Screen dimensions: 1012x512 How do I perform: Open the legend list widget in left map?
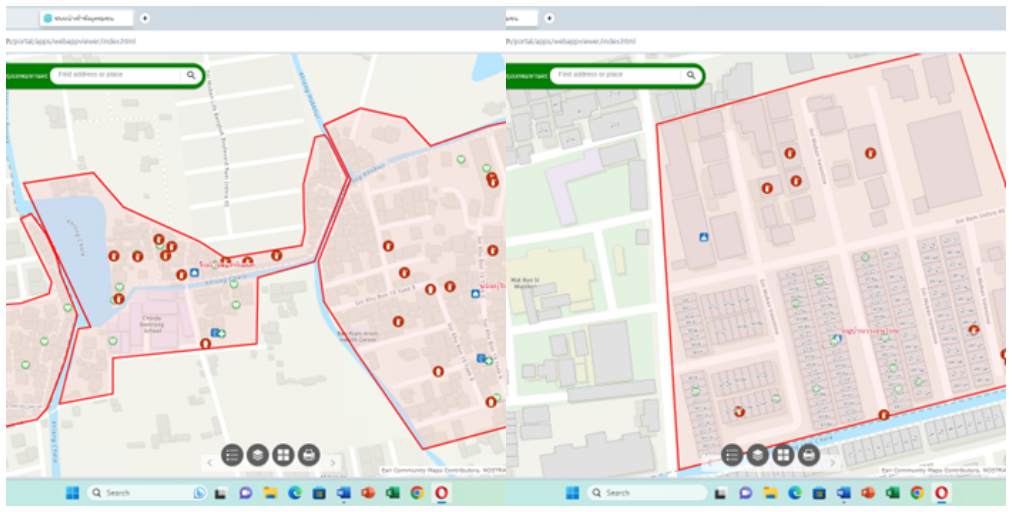232,455
